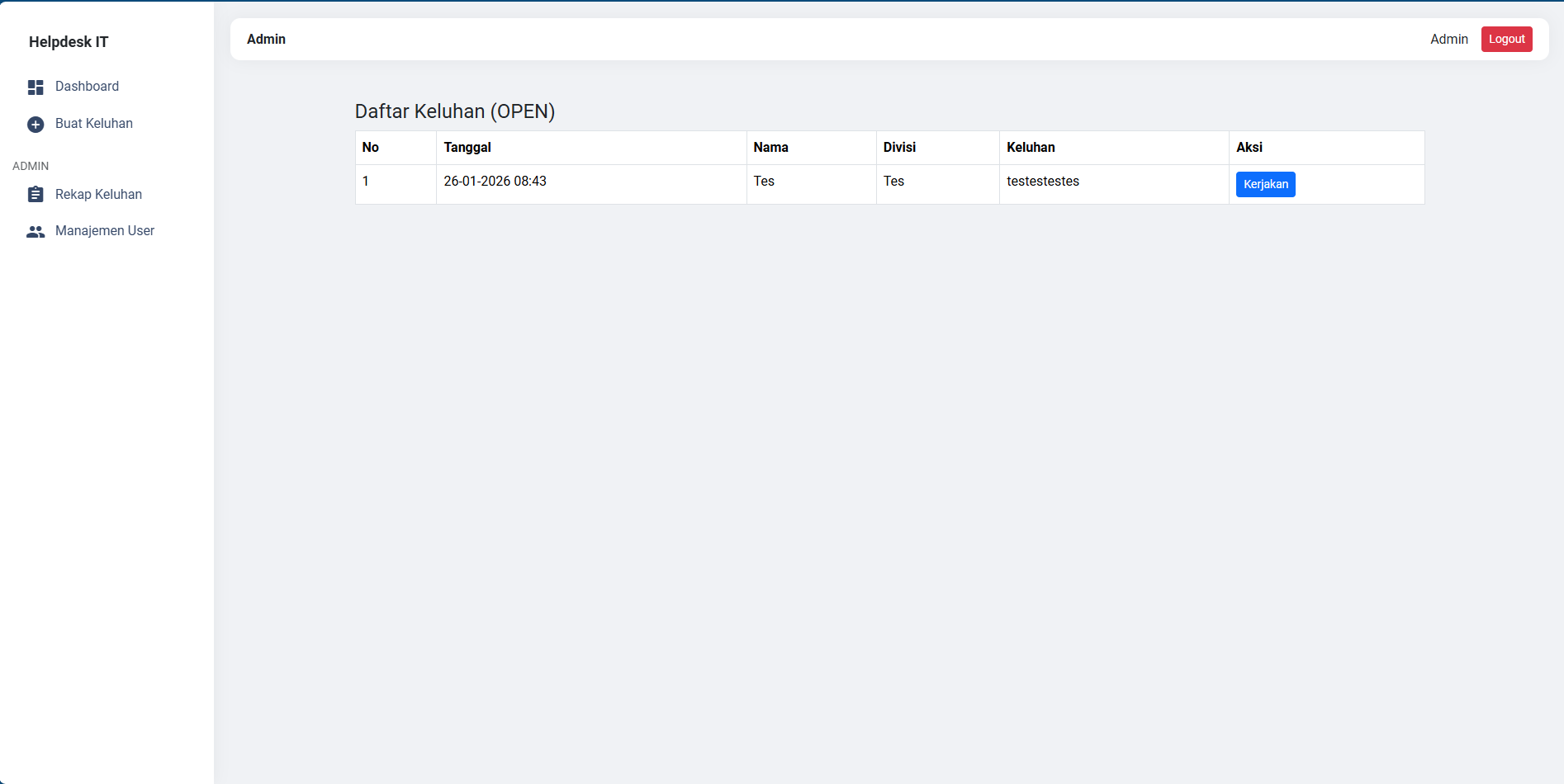Image resolution: width=1564 pixels, height=784 pixels.
Task: Click the Nama column header
Action: [770, 148]
